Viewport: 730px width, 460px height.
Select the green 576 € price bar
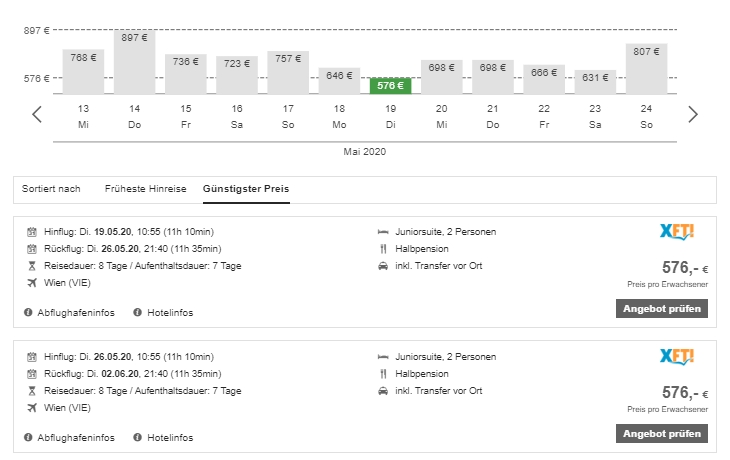390,86
